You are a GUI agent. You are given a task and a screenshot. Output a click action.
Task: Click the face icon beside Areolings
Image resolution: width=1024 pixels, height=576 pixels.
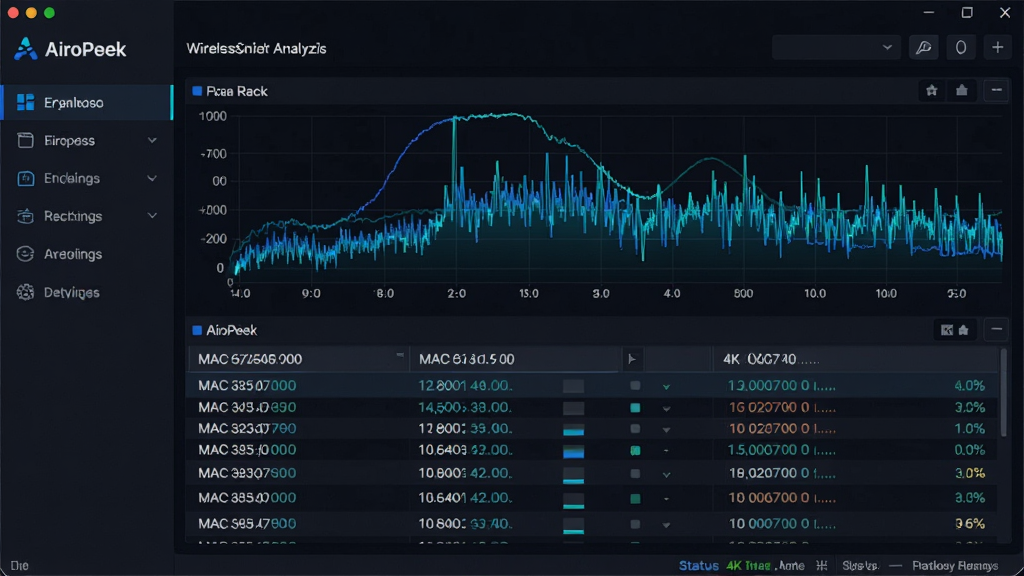pyautogui.click(x=25, y=254)
